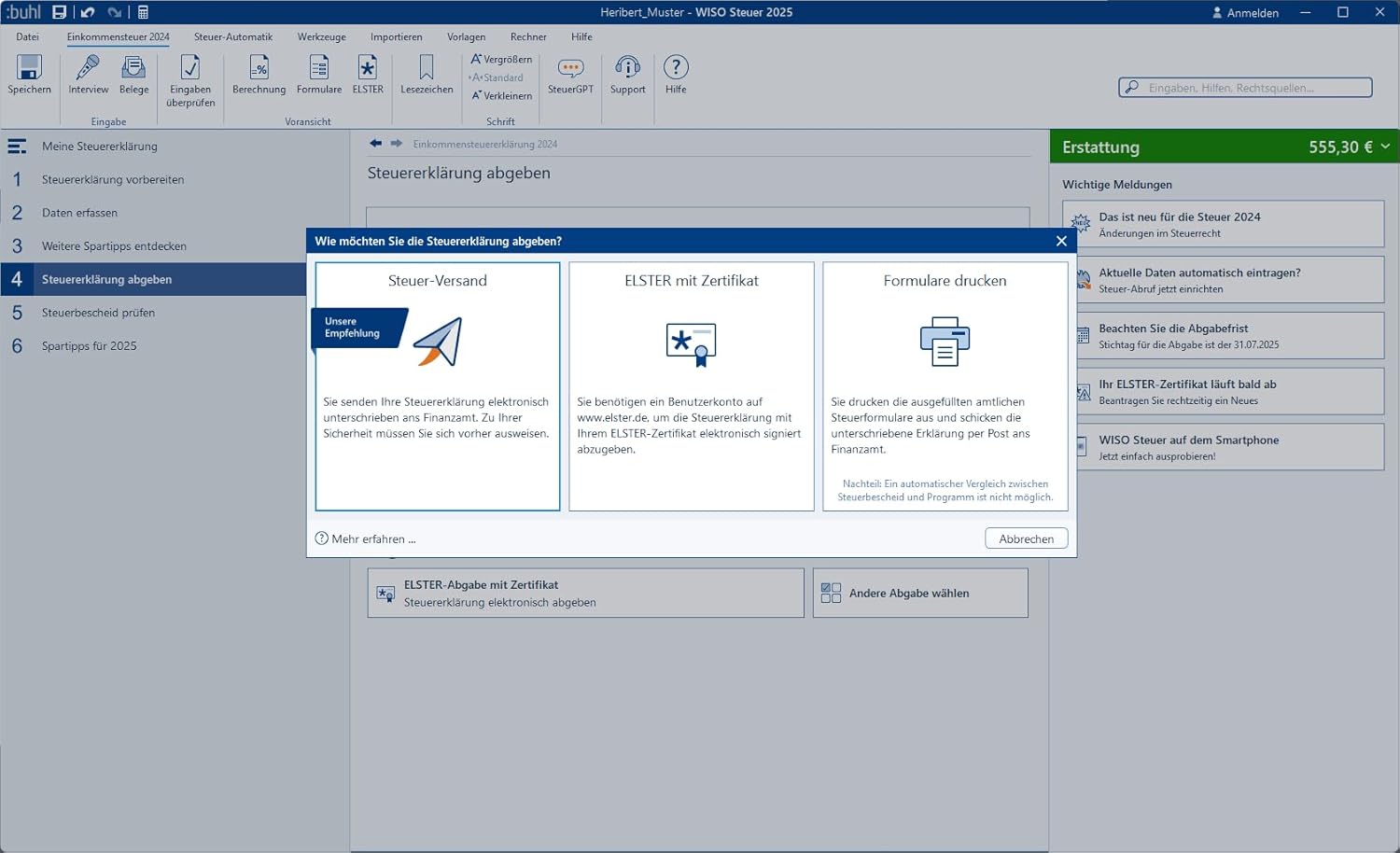Decrease font with Verkleinern
1400x853 pixels.
coord(501,95)
